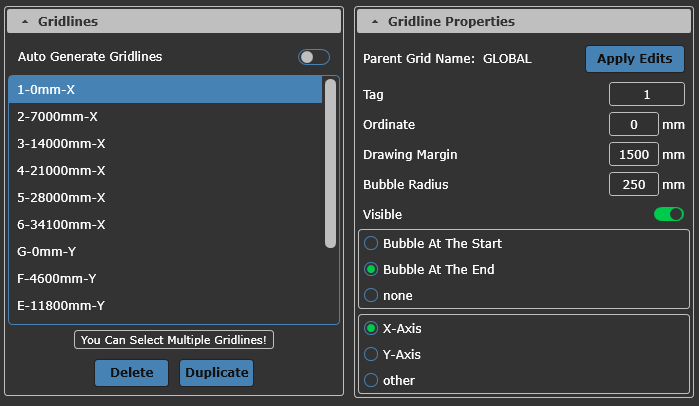The image size is (699, 406).
Task: Switch direction to Y-Axis
Action: coord(372,354)
